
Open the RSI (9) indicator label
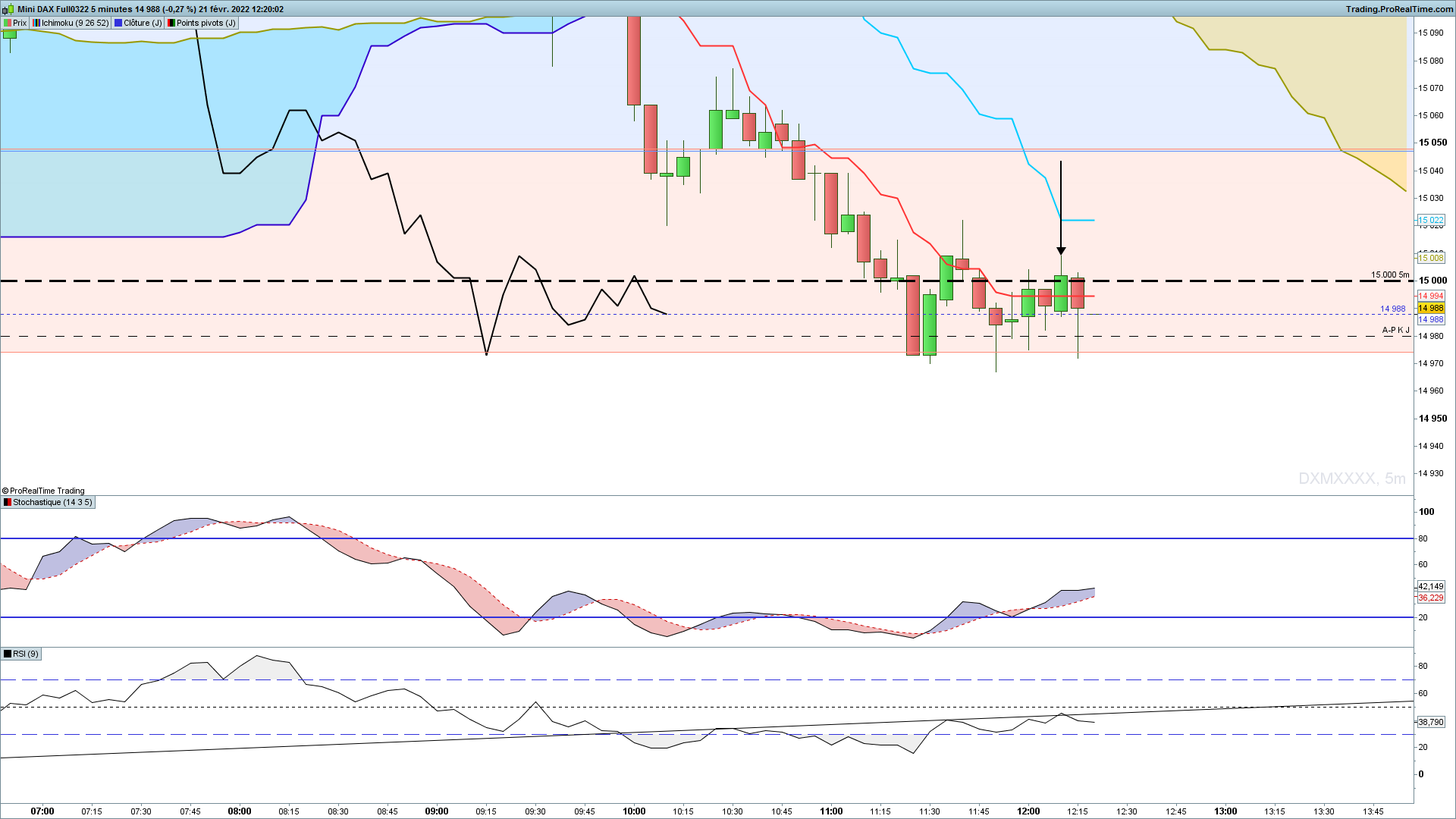pyautogui.click(x=20, y=654)
